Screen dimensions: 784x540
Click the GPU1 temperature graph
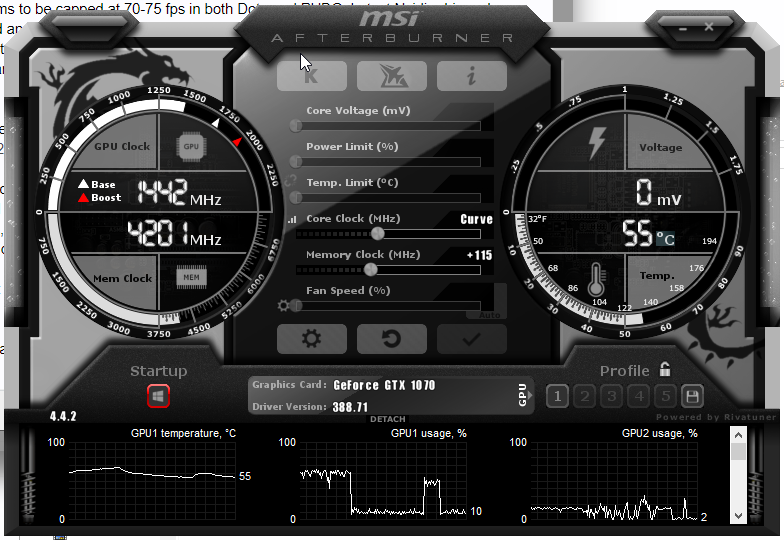[x=152, y=480]
